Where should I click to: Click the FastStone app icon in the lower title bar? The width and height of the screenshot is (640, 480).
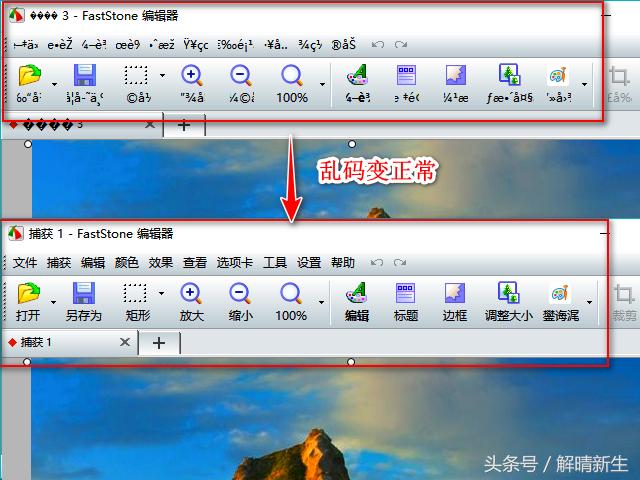tap(16, 233)
